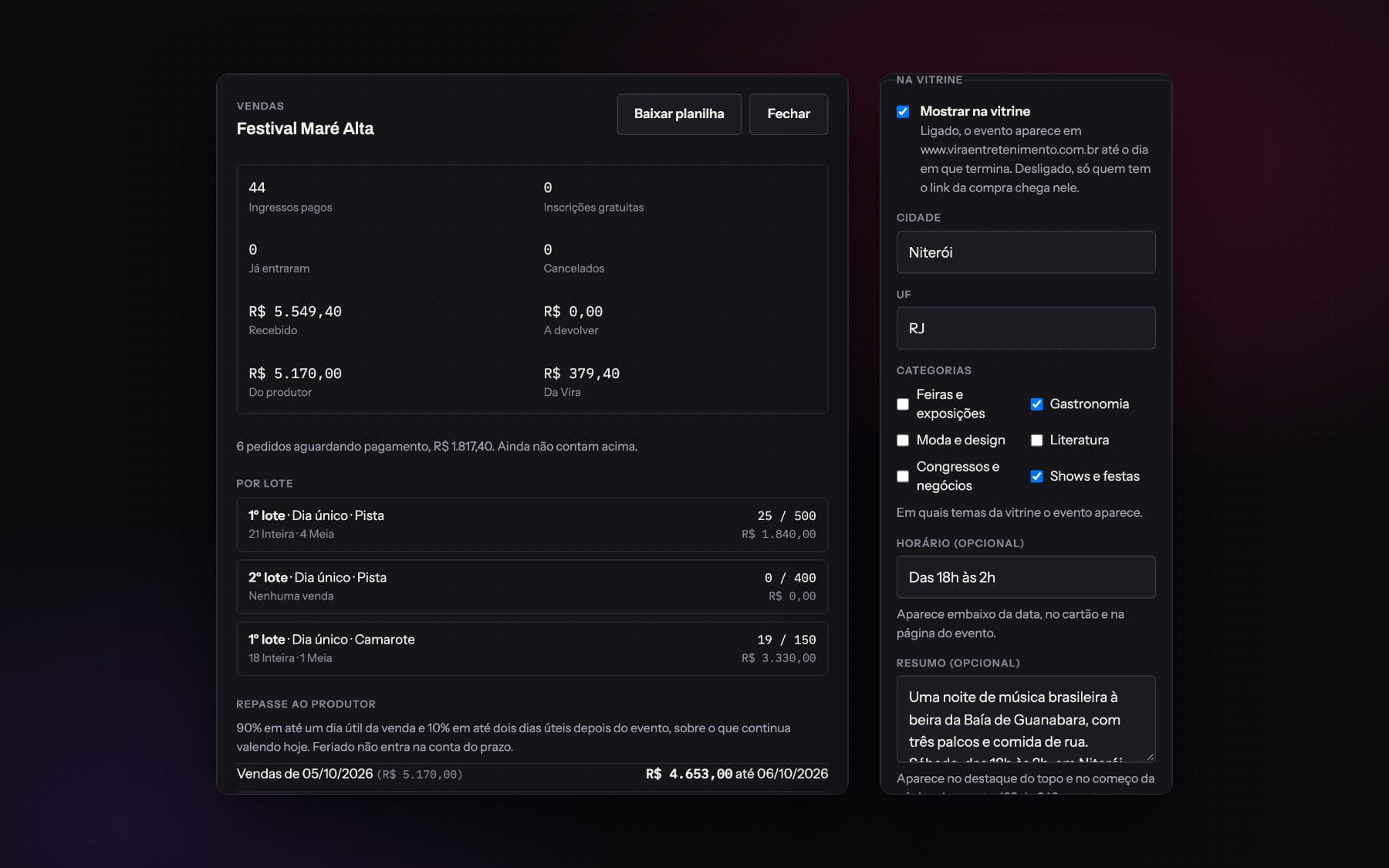This screenshot has width=1389, height=868.
Task: Click the Baixar planilha button
Action: (679, 114)
